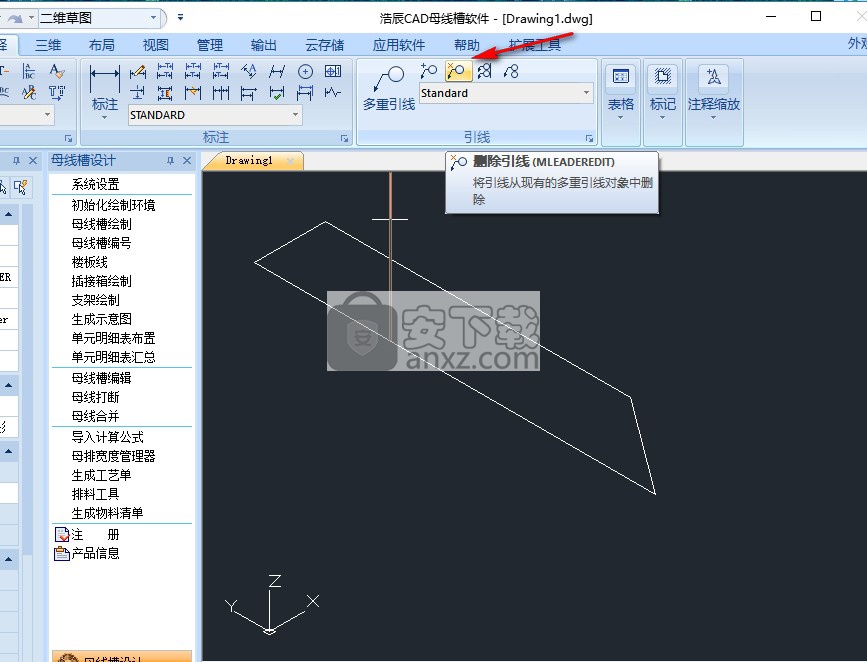Select the Continue dimension icon
Viewport: 867px width, 662px height.
pos(221,93)
